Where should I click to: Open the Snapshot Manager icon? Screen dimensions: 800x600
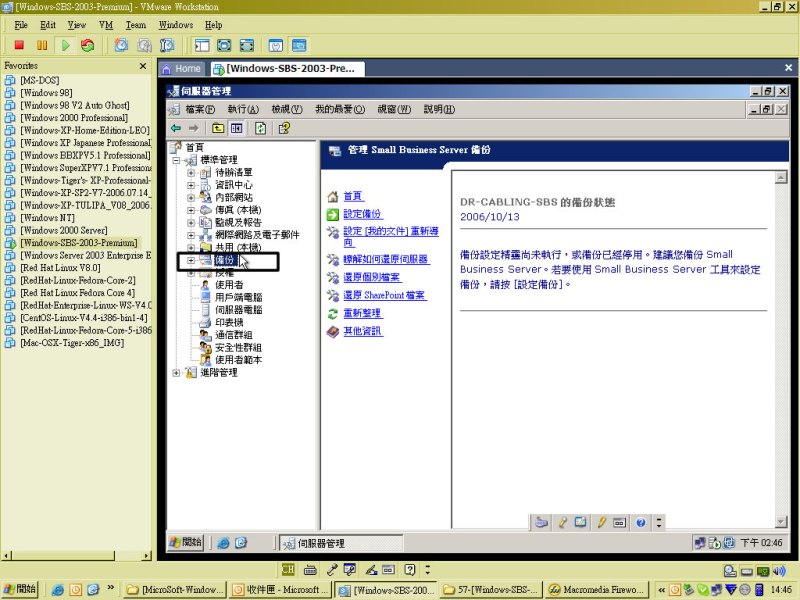click(x=167, y=45)
